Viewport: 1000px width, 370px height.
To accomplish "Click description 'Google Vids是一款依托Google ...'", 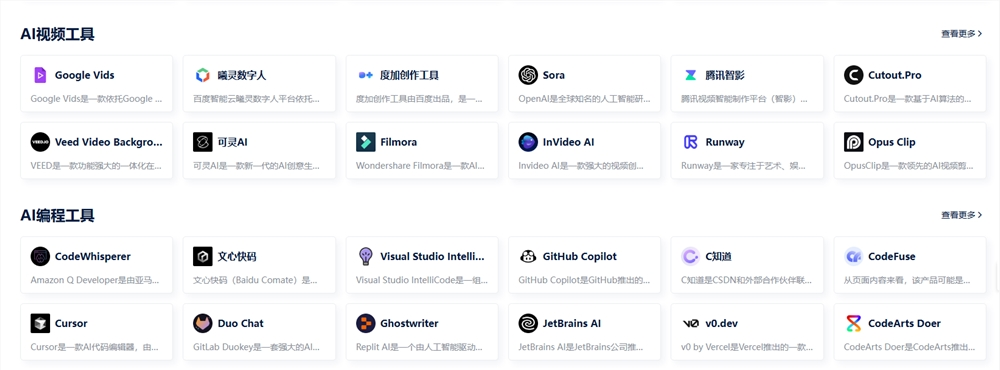I will (96, 100).
